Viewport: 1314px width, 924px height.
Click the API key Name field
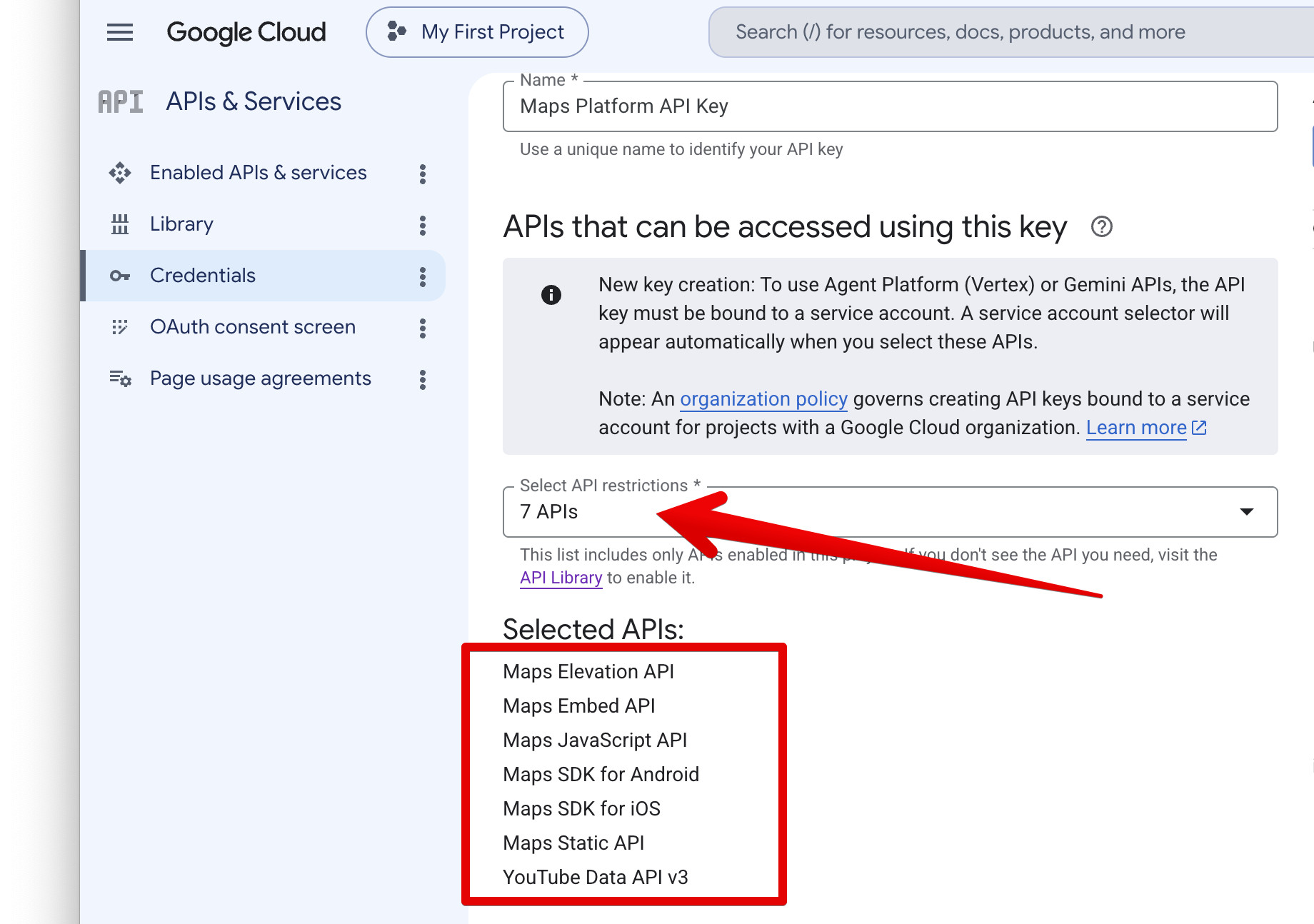[x=890, y=106]
